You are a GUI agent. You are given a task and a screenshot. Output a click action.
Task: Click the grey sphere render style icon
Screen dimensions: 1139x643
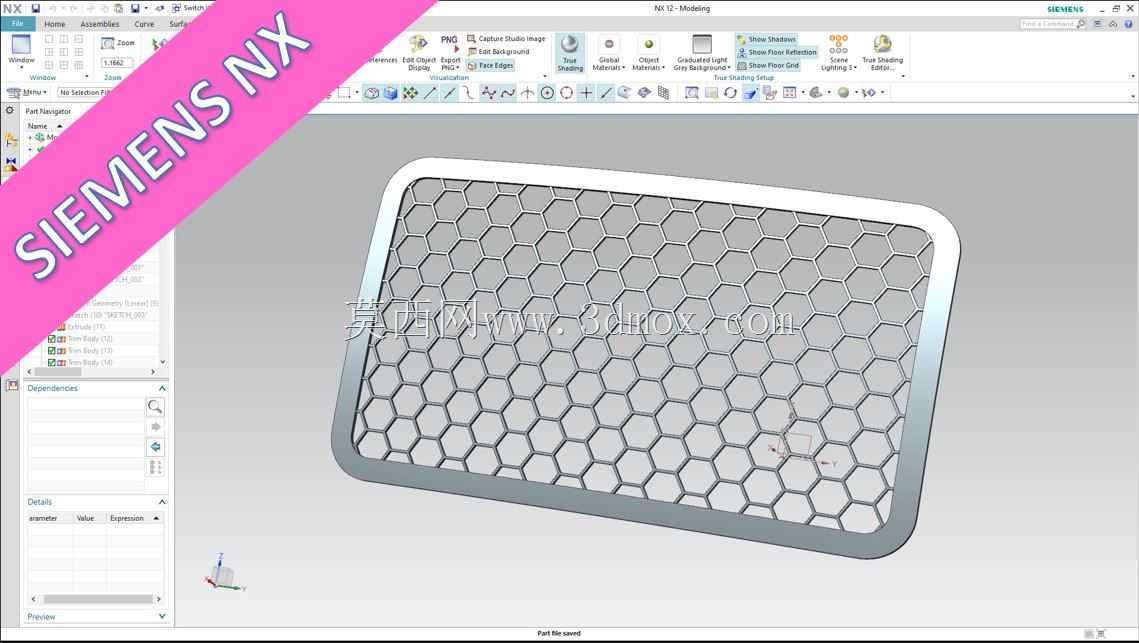coord(843,93)
